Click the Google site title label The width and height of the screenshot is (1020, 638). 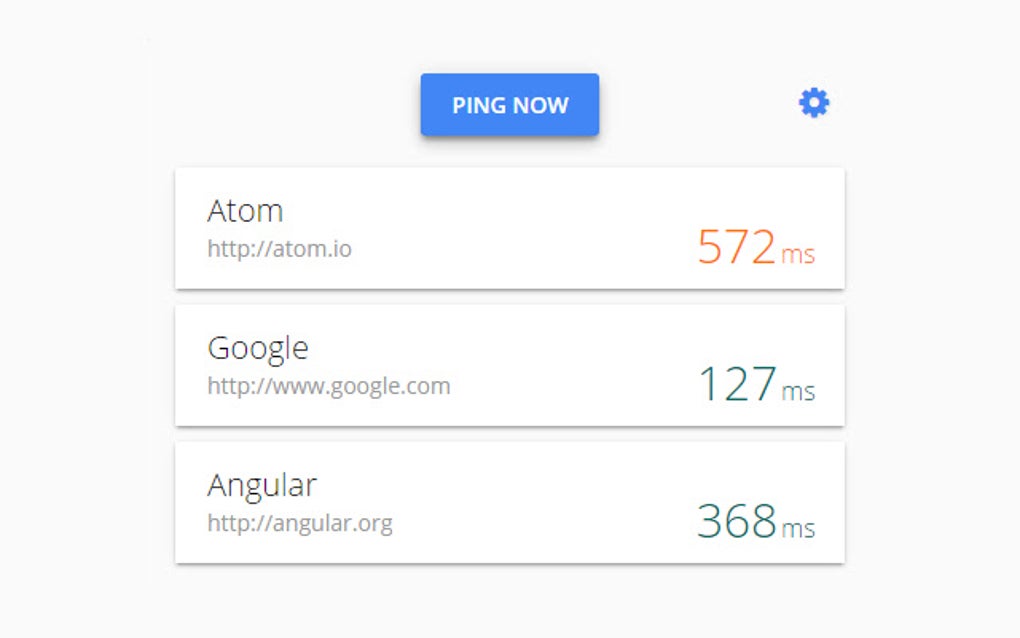click(258, 348)
